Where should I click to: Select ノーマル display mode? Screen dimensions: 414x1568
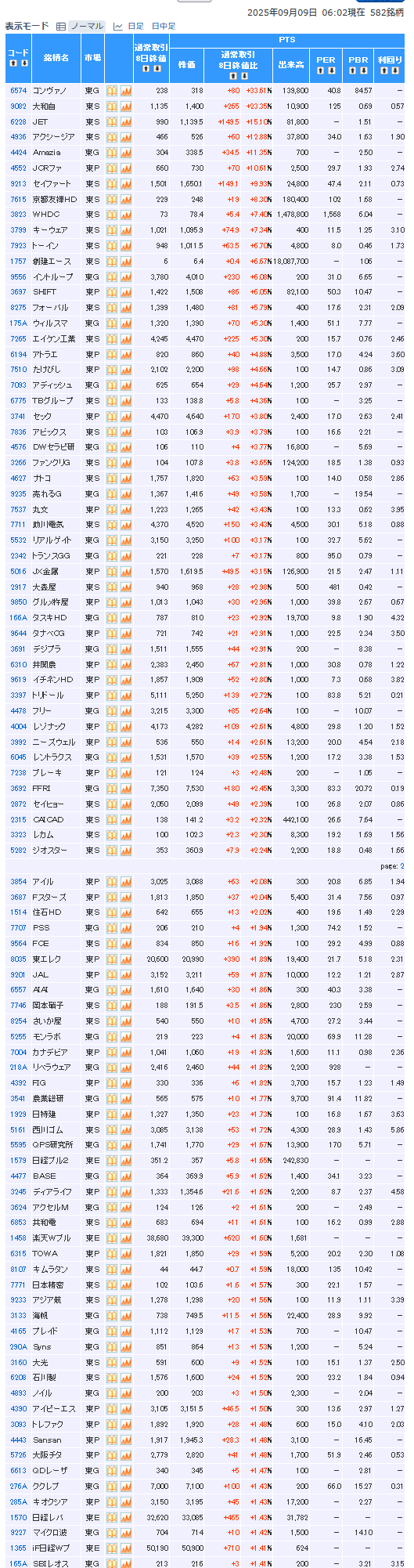click(x=87, y=26)
